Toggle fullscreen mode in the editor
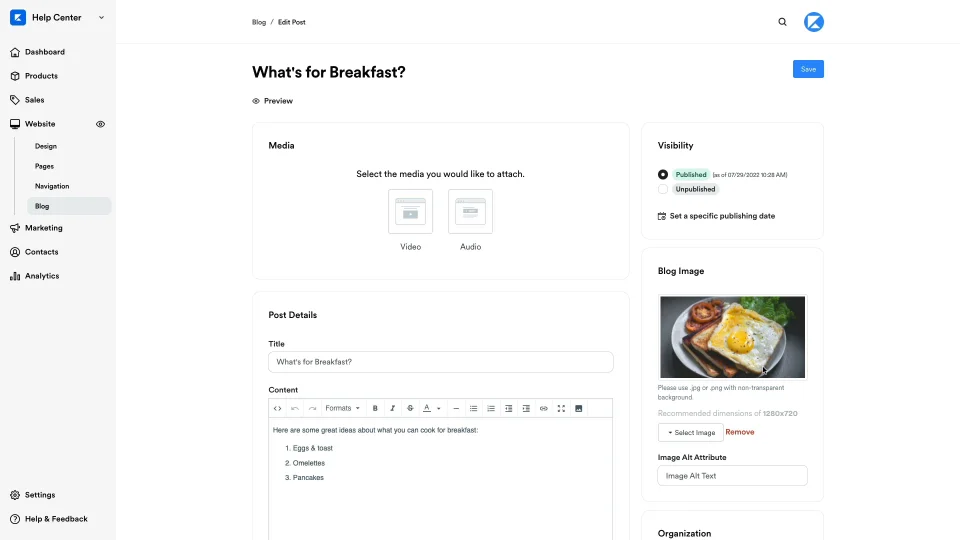This screenshot has width=960, height=540. (x=561, y=408)
